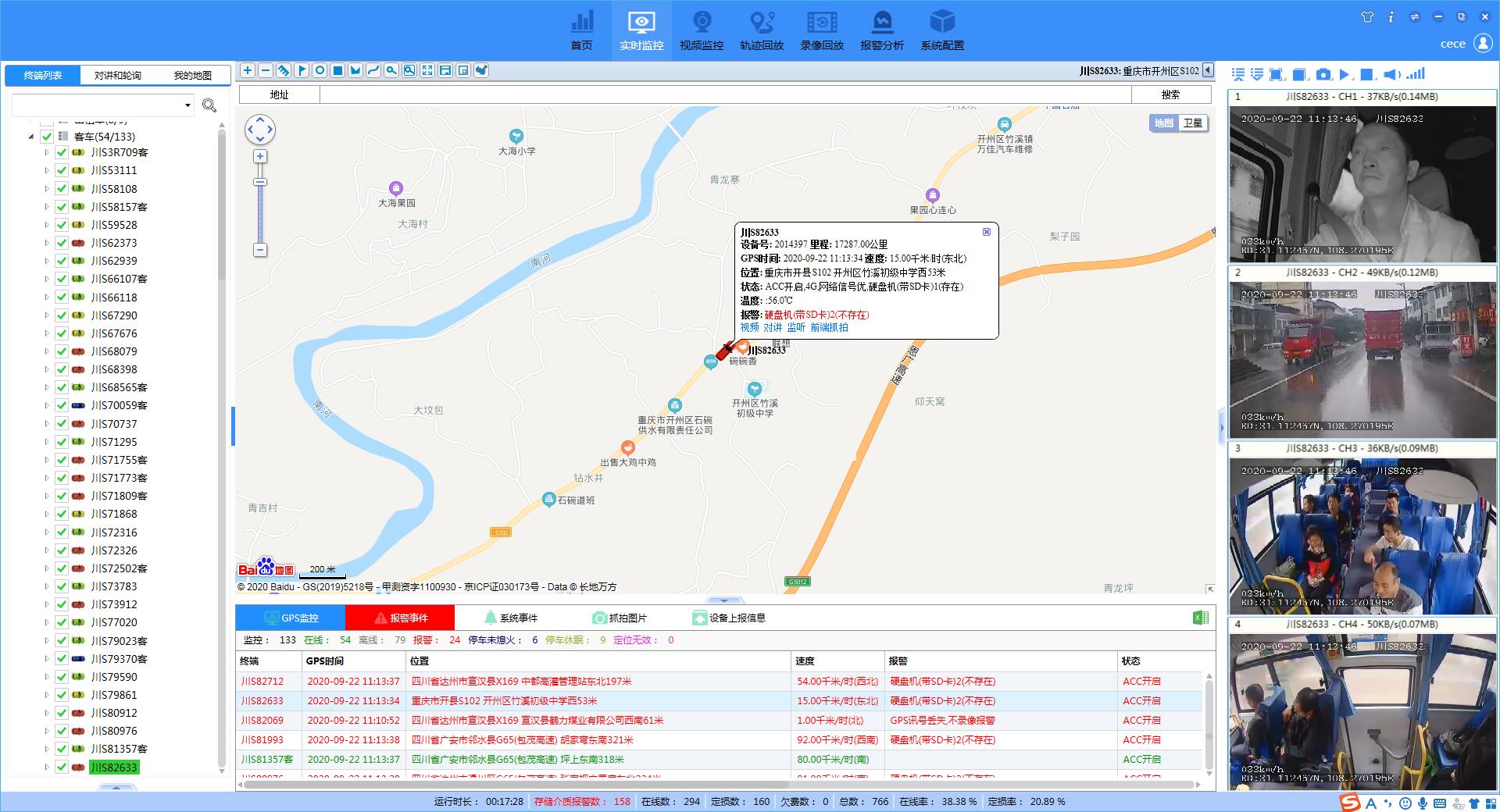Click the area search (framed magnifier) tool
This screenshot has height=812, width=1500.
(x=409, y=70)
